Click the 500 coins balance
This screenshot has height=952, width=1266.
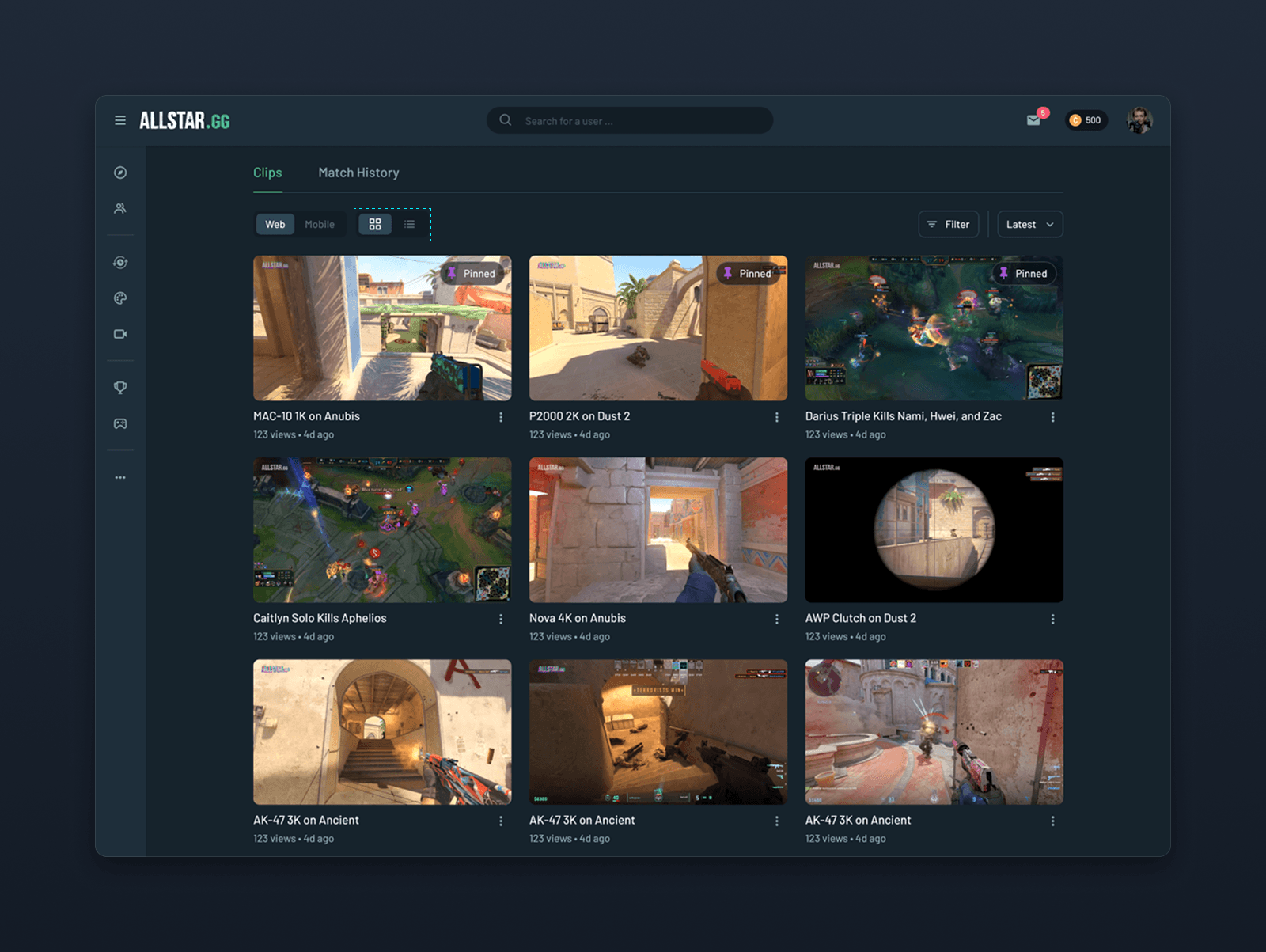(x=1086, y=120)
